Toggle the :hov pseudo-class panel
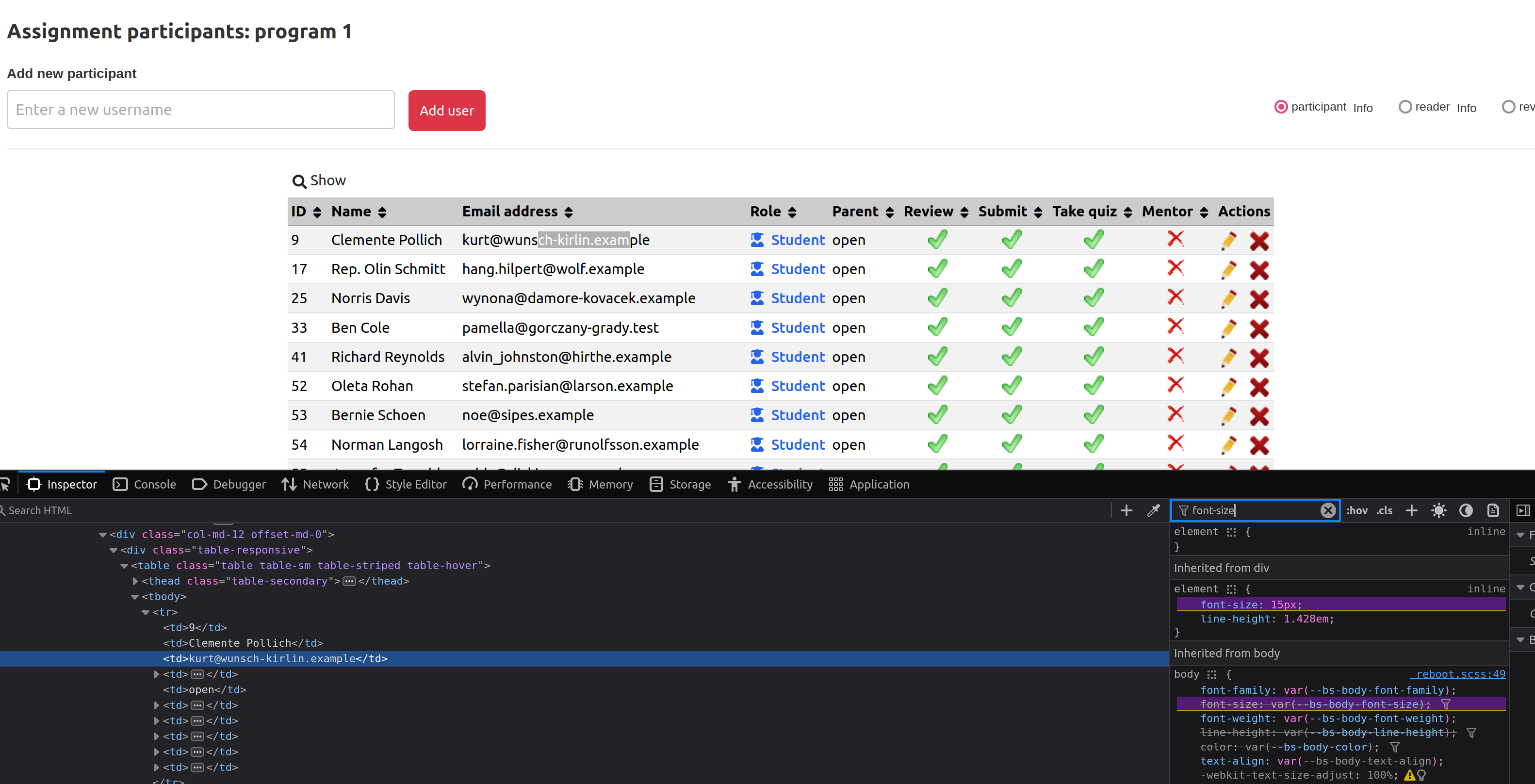 click(1357, 510)
